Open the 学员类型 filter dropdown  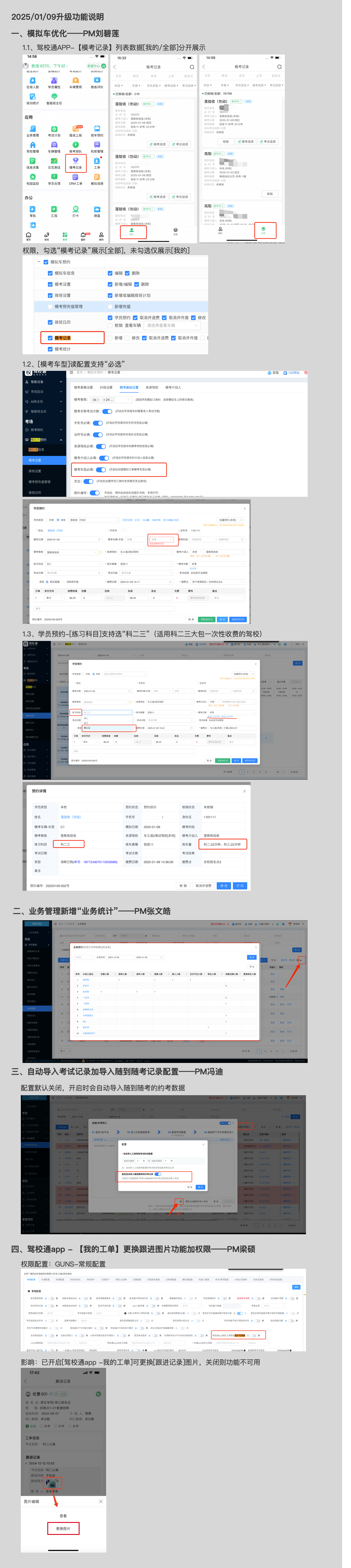[155, 86]
